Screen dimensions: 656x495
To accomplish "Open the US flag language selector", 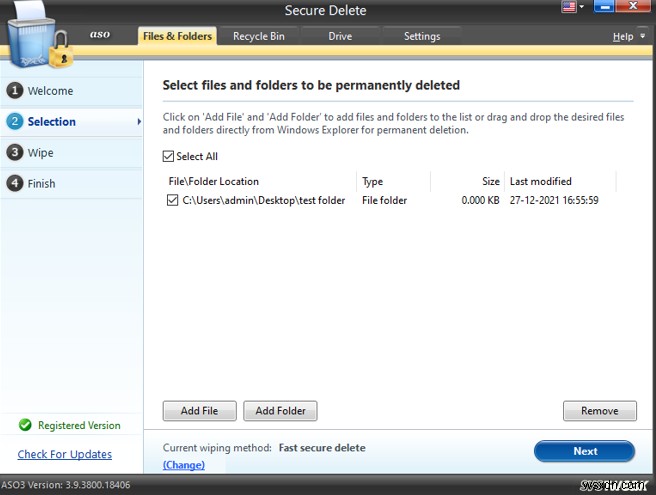I will pos(569,7).
